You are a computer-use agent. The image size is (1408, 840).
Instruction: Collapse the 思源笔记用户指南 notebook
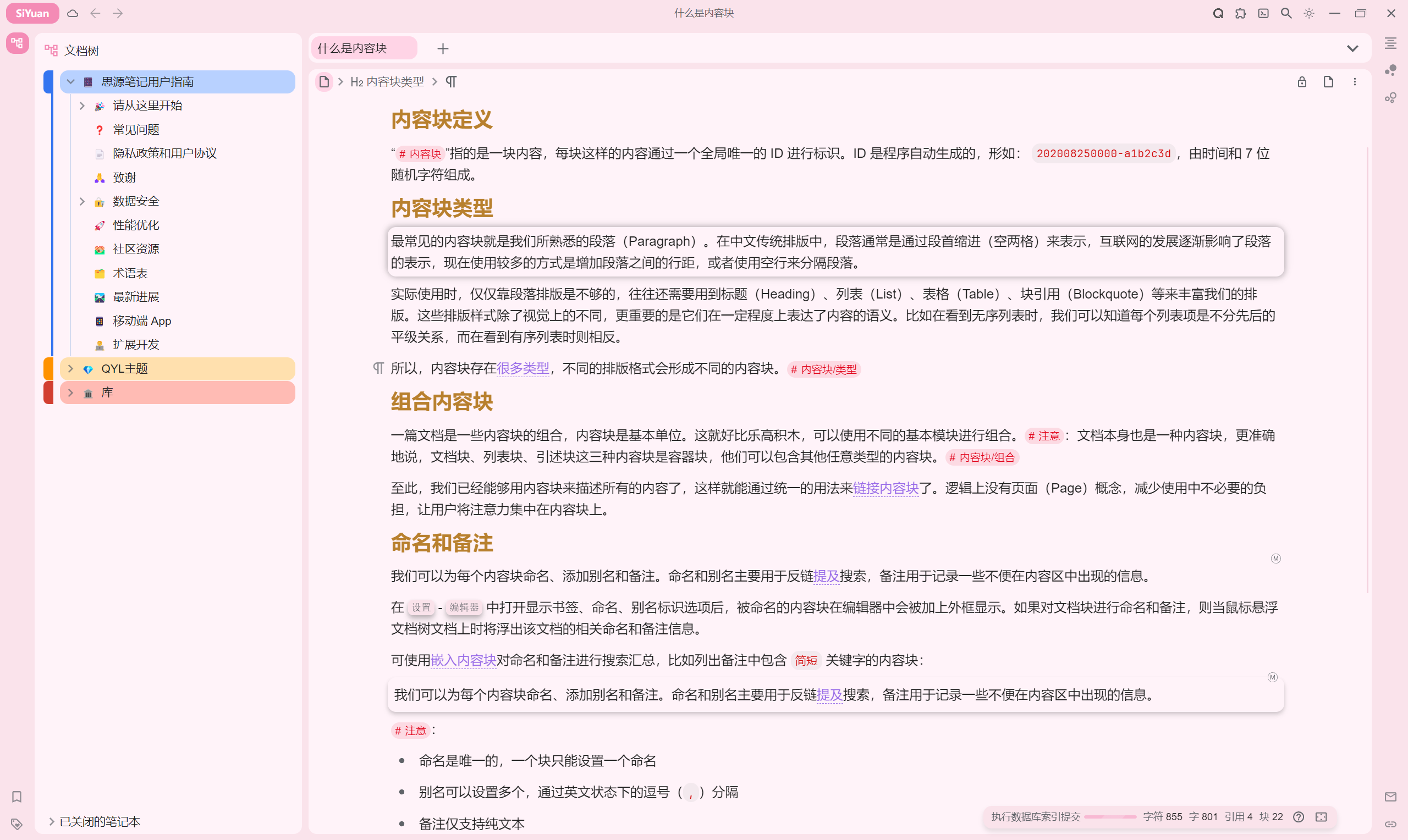(70, 81)
